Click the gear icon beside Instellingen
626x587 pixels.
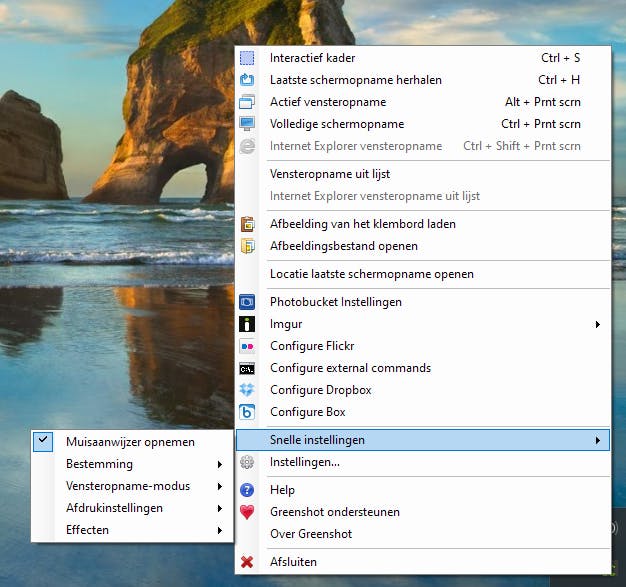point(247,462)
